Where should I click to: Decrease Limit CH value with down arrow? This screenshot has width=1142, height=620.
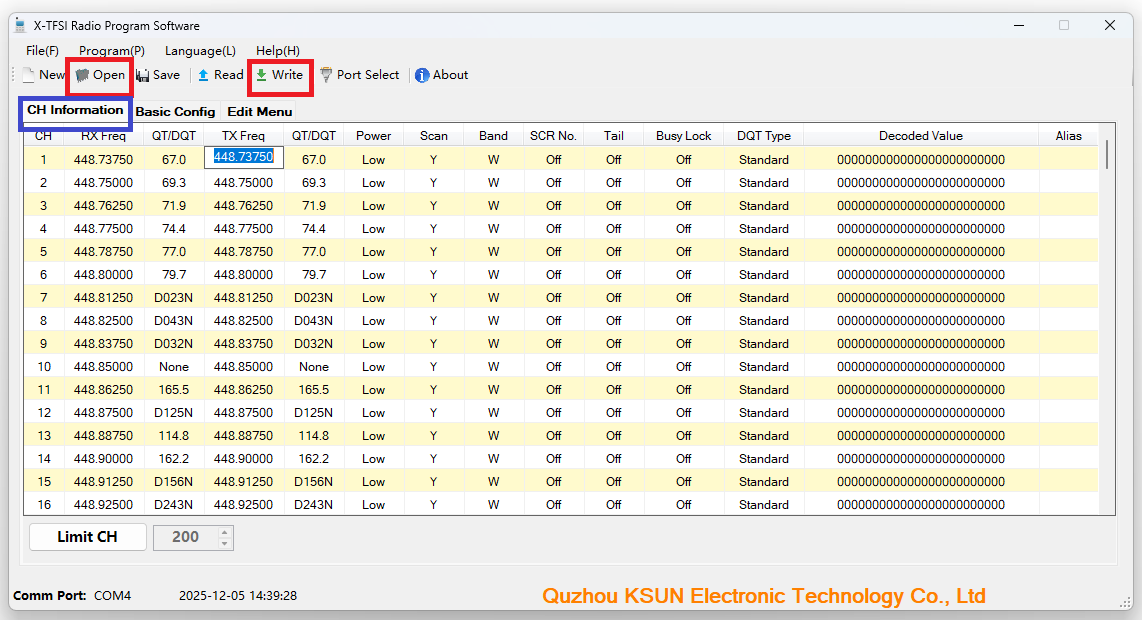(x=224, y=544)
